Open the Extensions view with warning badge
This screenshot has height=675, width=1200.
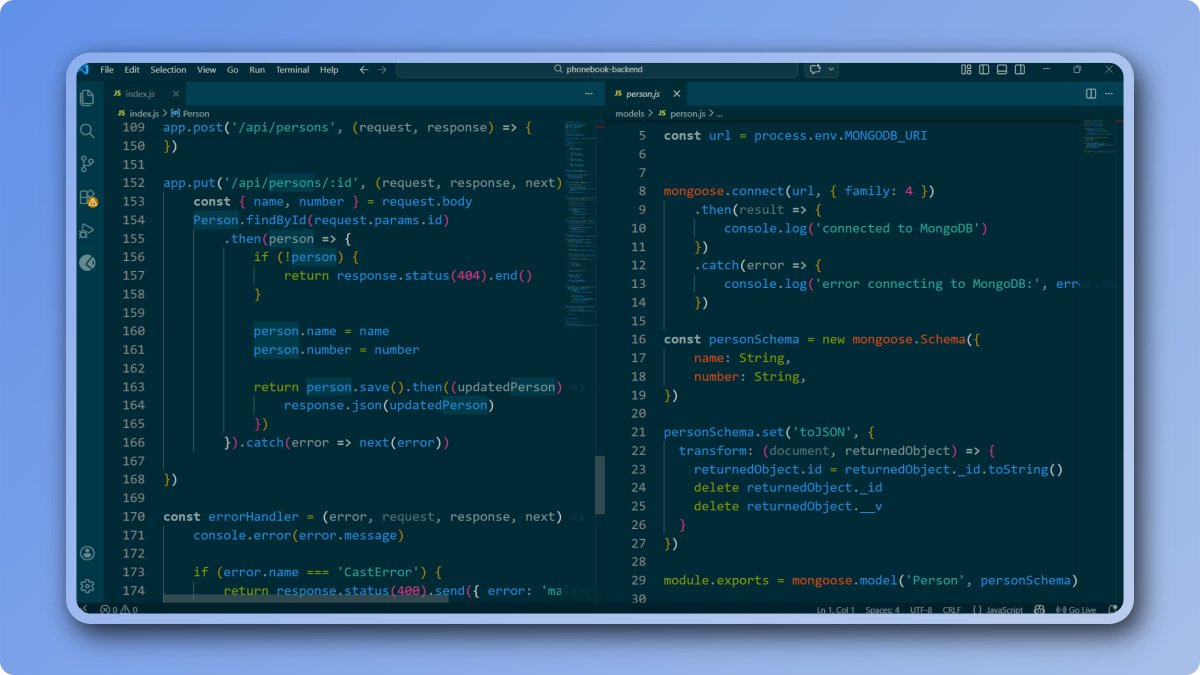pyautogui.click(x=87, y=198)
